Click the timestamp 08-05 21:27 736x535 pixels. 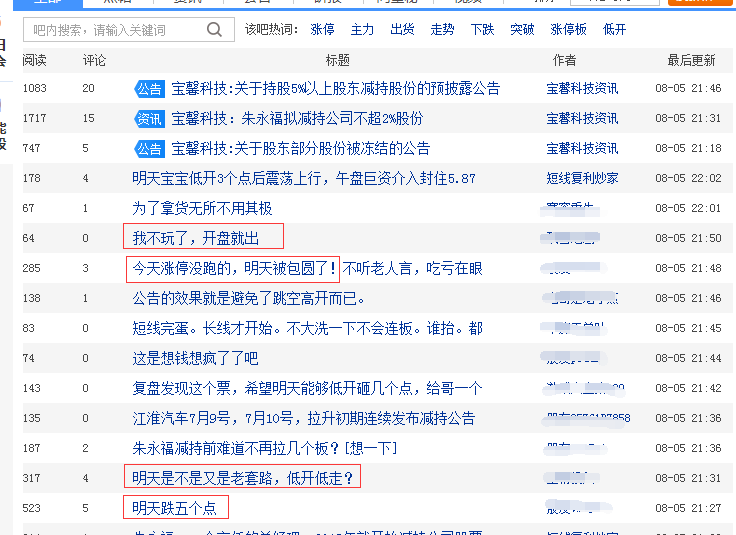tap(688, 509)
